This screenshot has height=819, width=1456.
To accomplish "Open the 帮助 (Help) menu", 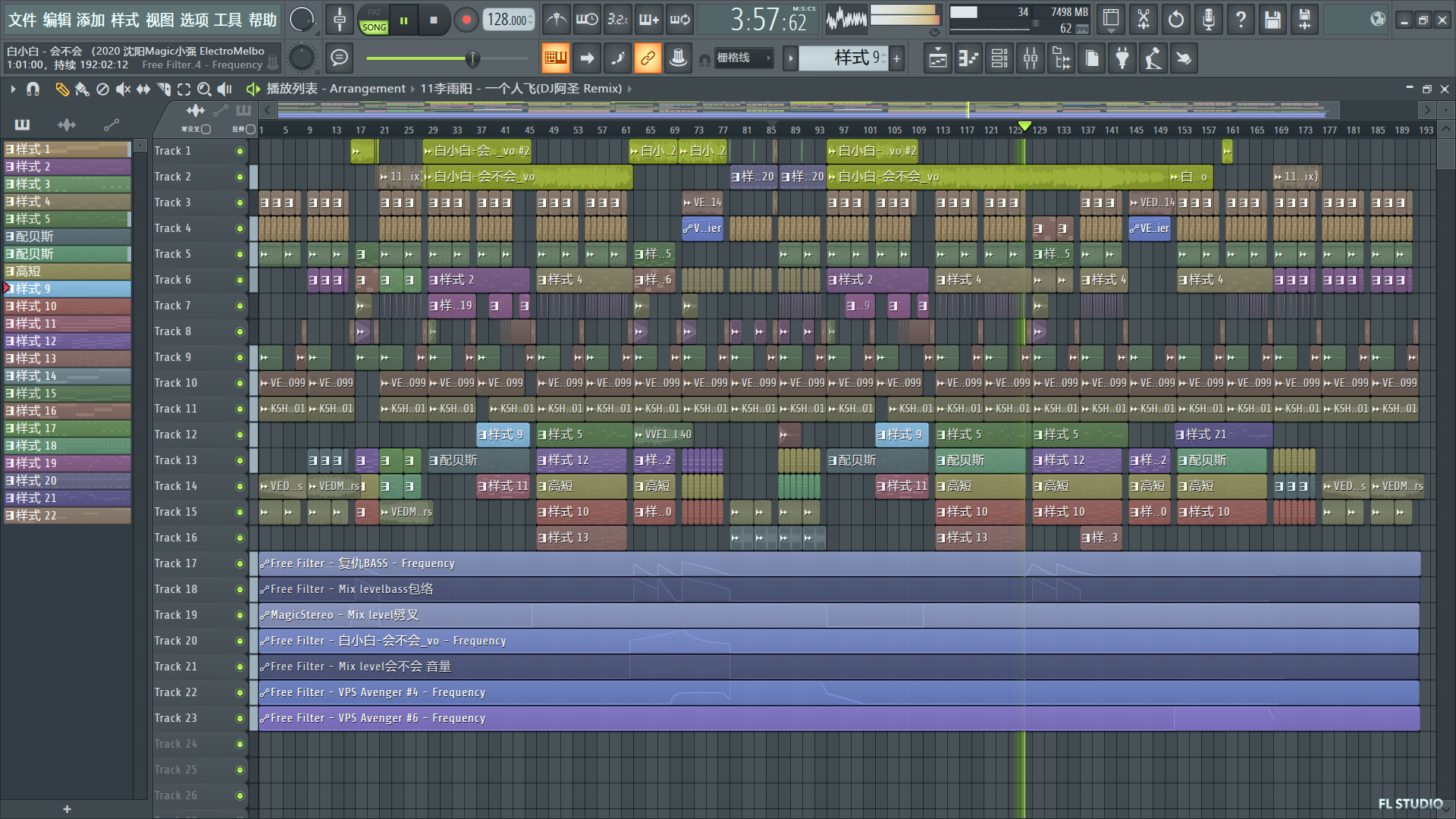I will point(262,20).
